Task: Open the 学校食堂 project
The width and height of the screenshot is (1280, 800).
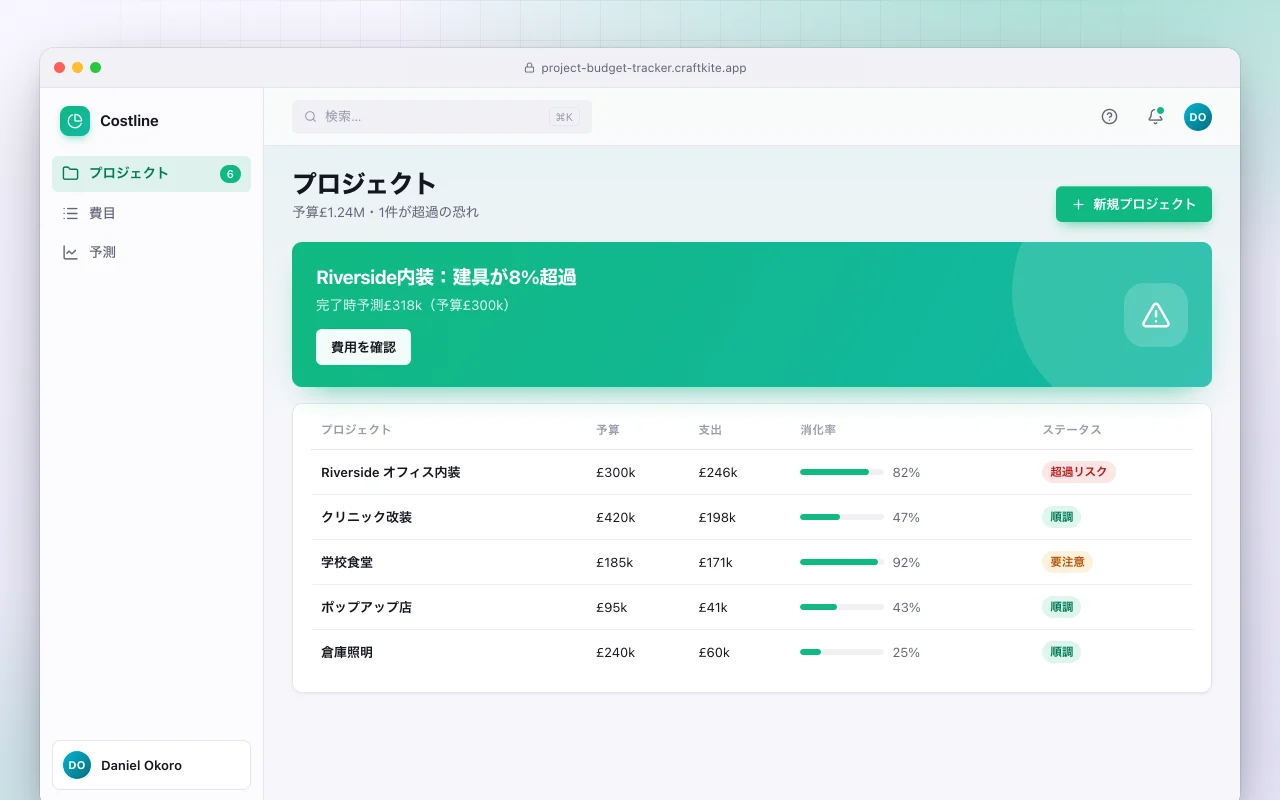Action: click(752, 562)
